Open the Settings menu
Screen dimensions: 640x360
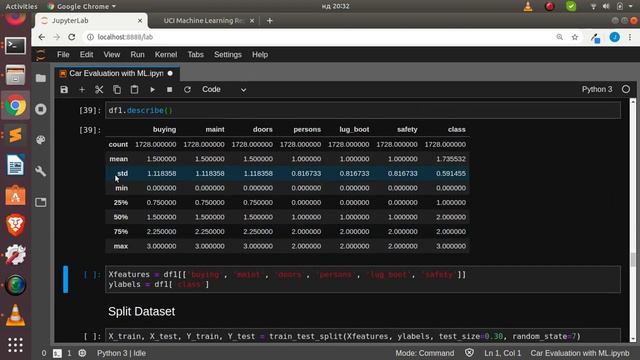pyautogui.click(x=228, y=55)
